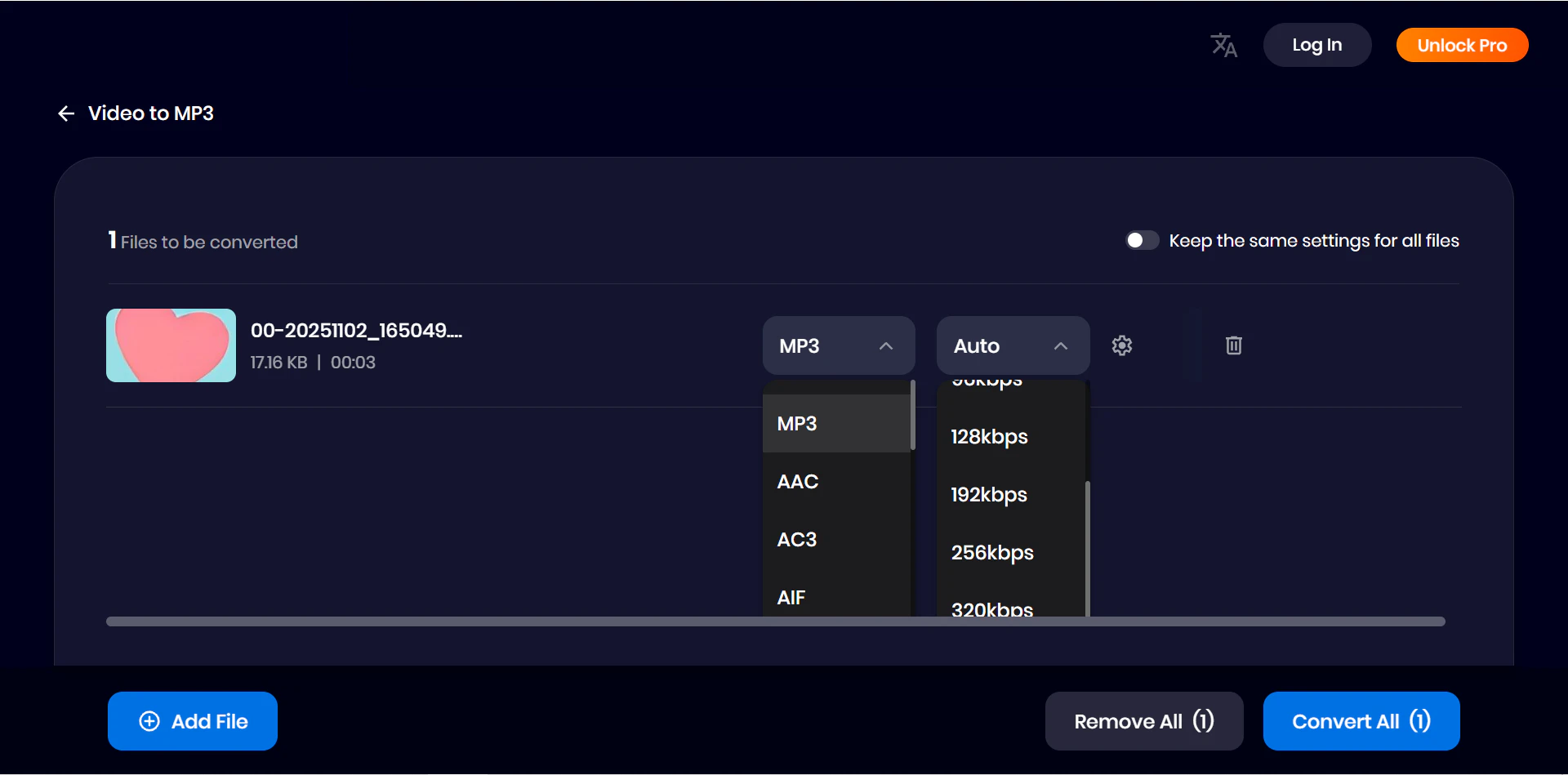Delete the file using the trash icon
This screenshot has height=775, width=1568.
[1233, 345]
